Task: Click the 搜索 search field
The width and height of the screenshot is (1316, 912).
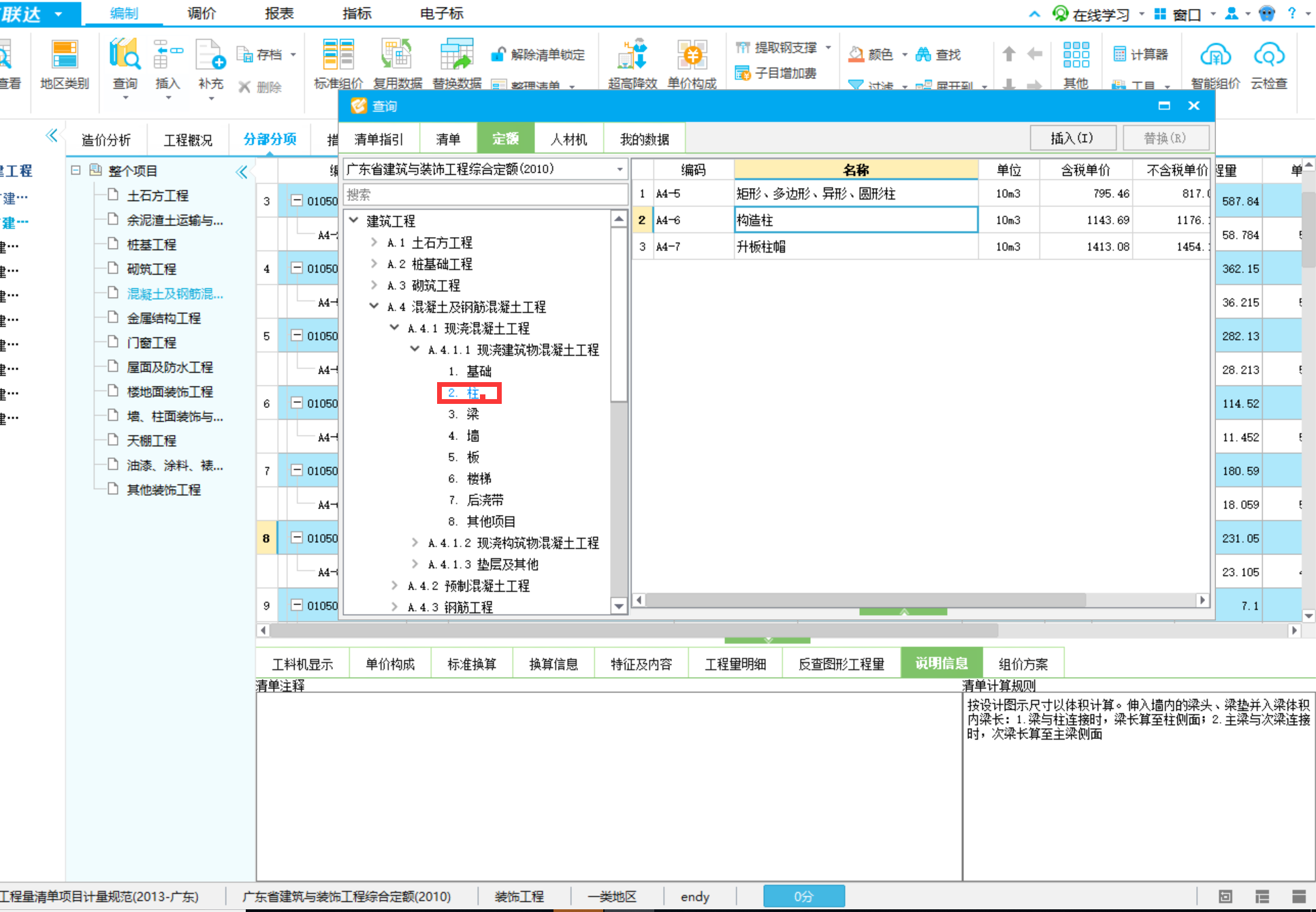Action: coord(485,195)
